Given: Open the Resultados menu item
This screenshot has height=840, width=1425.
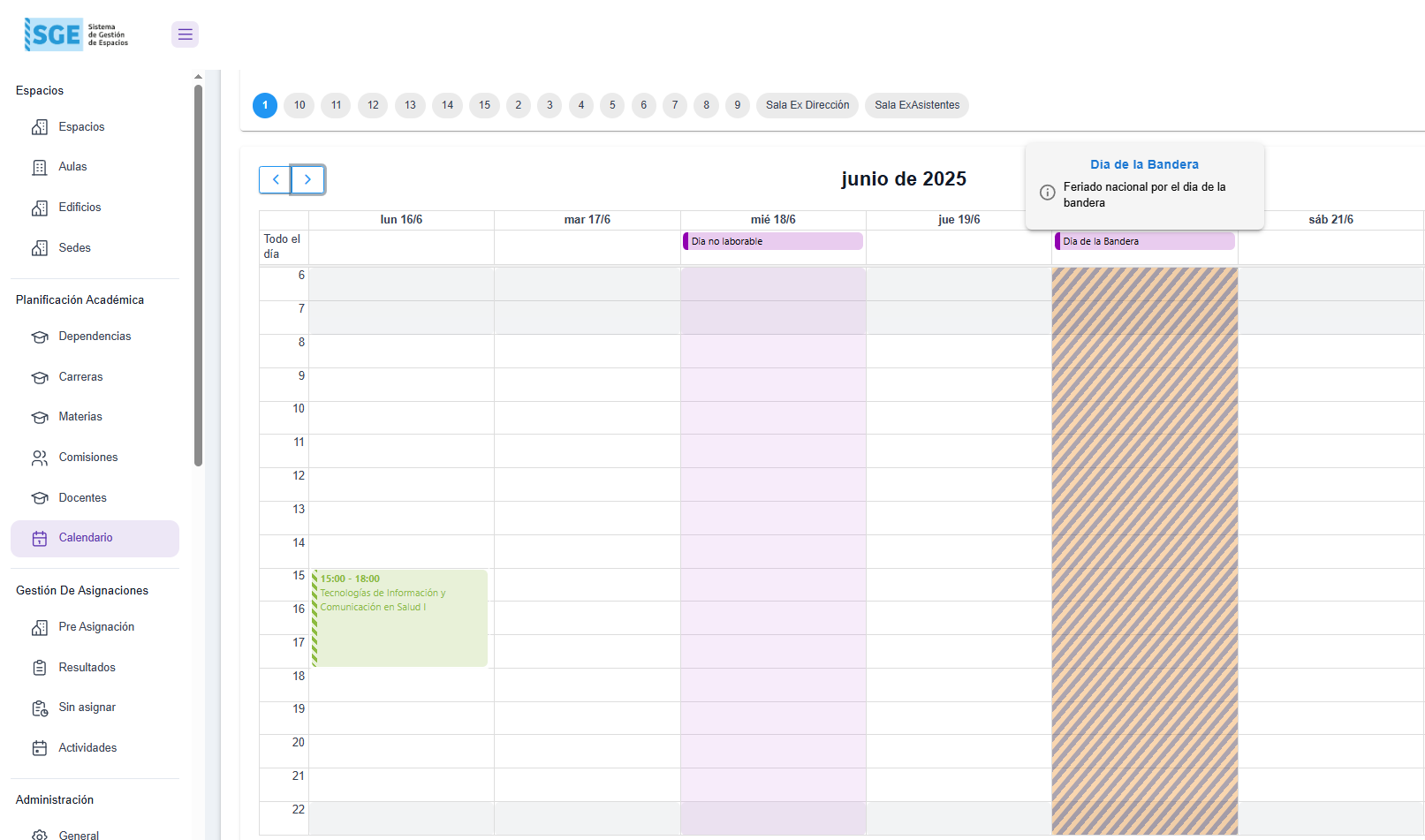Looking at the screenshot, I should [x=95, y=668].
